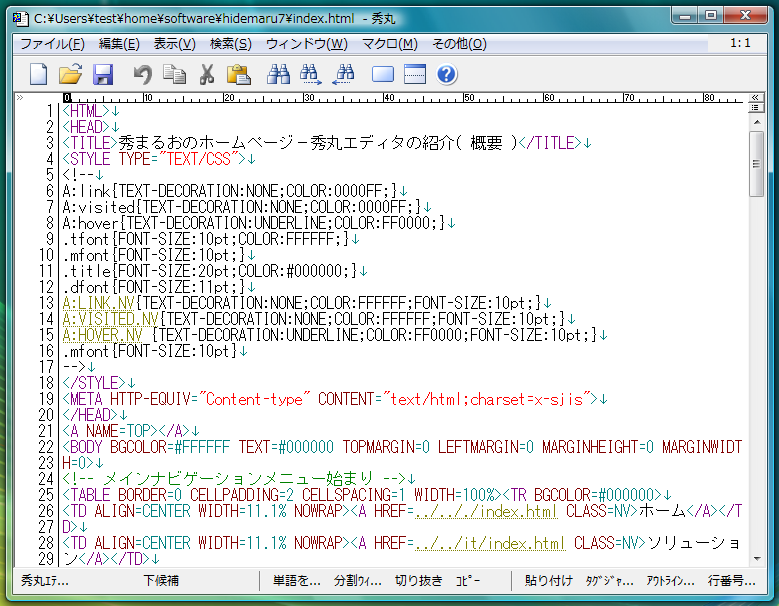Cut the selection with the scissors icon
The width and height of the screenshot is (779, 606).
coord(207,75)
